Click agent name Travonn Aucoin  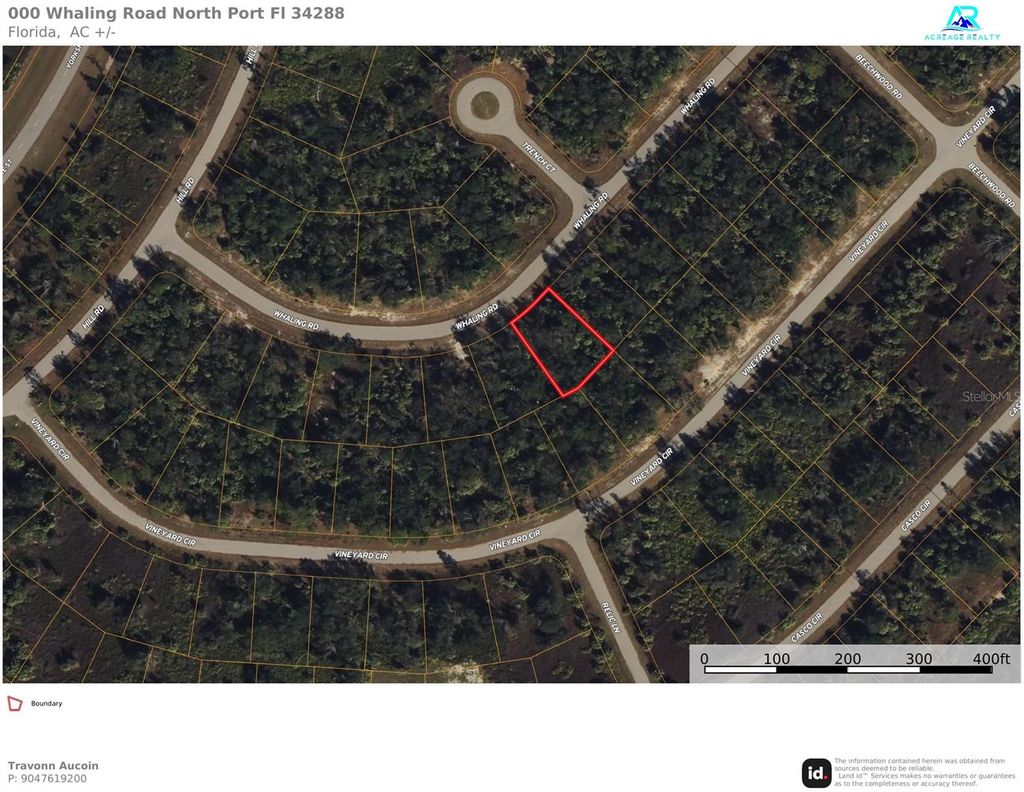click(53, 765)
